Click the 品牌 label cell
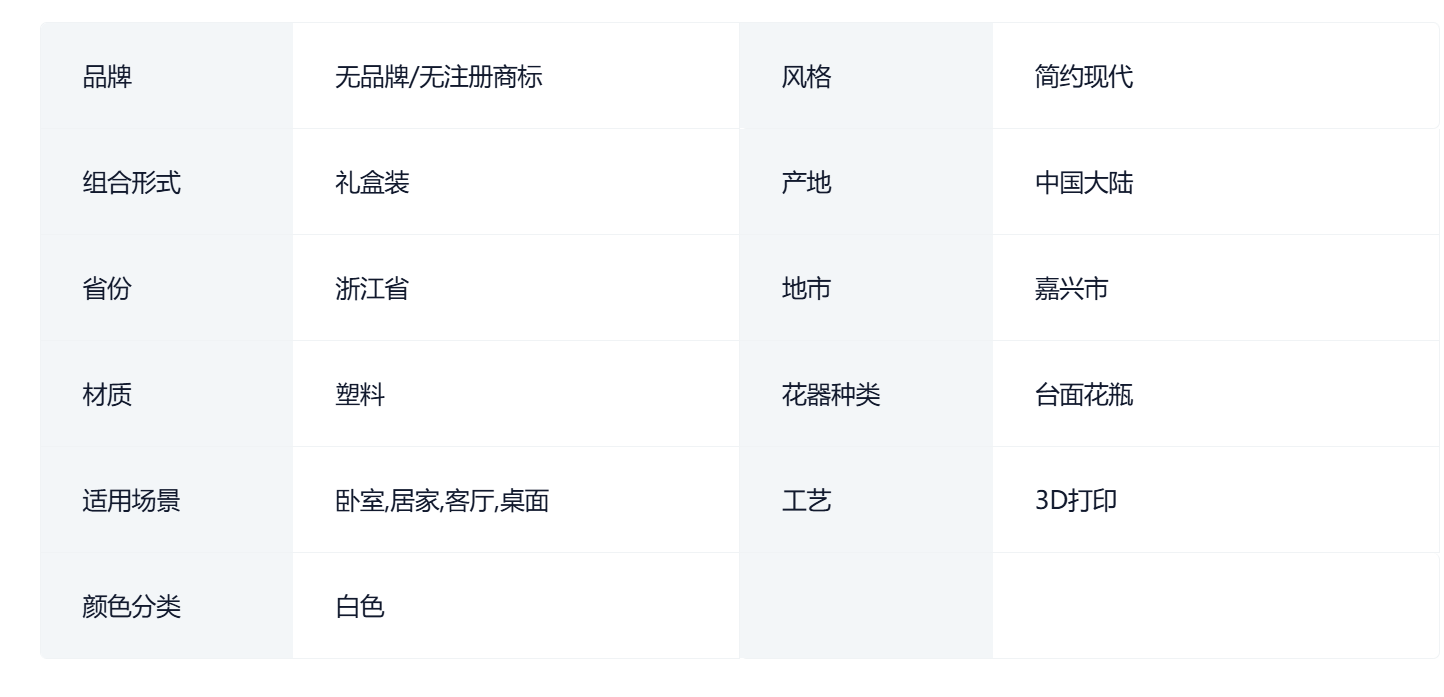 [166, 76]
